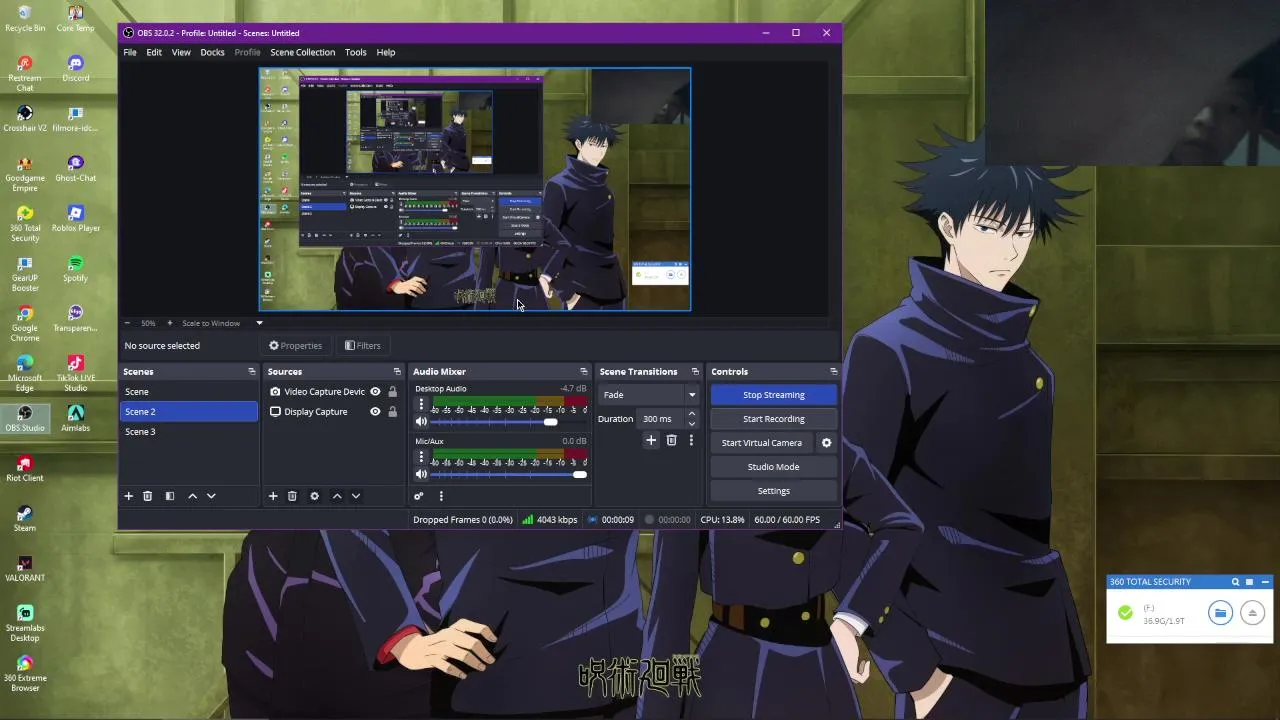Image resolution: width=1280 pixels, height=720 pixels.
Task: Open scene filters icon in Scenes panel
Action: tap(169, 496)
